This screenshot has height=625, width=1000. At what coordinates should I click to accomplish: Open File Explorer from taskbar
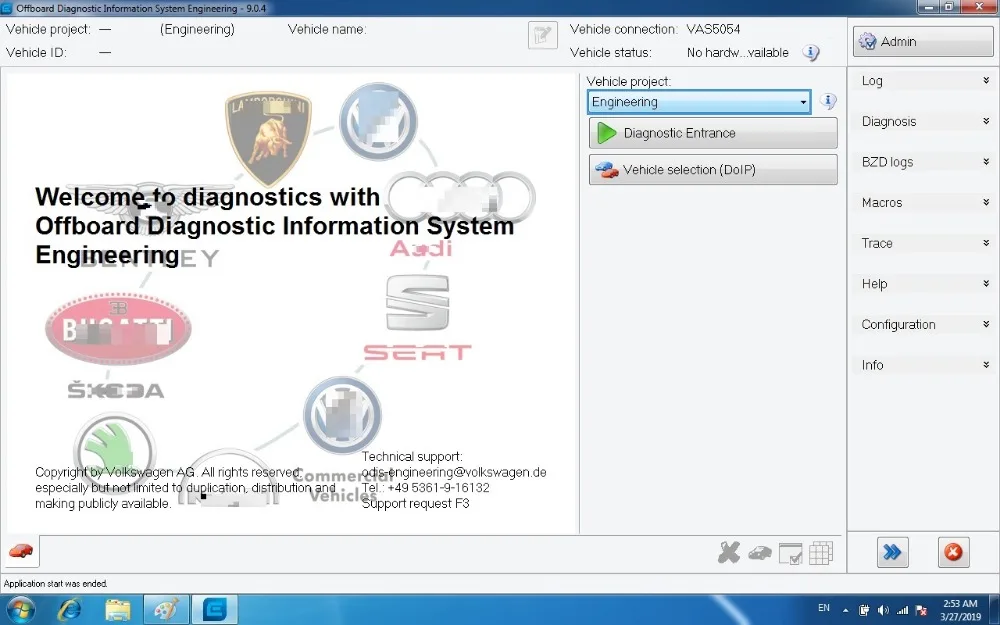[118, 610]
